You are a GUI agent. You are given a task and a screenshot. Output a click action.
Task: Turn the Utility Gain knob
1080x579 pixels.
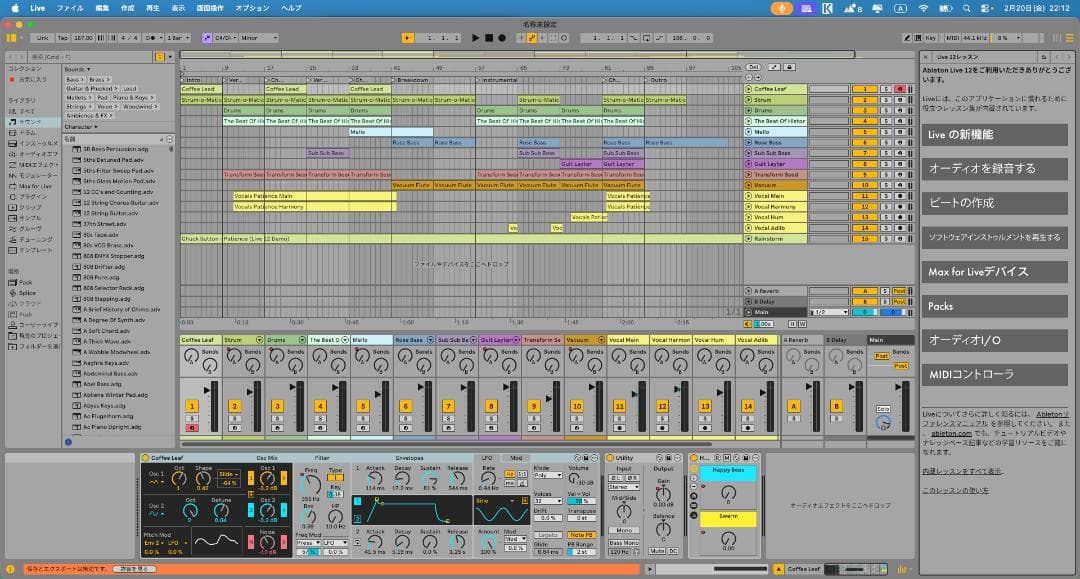(x=663, y=494)
